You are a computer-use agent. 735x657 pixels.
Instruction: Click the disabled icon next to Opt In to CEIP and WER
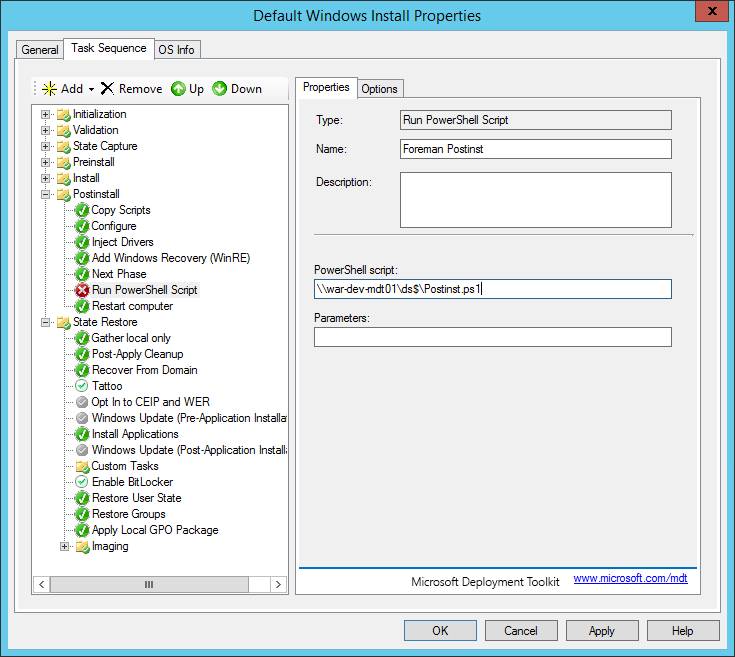82,402
